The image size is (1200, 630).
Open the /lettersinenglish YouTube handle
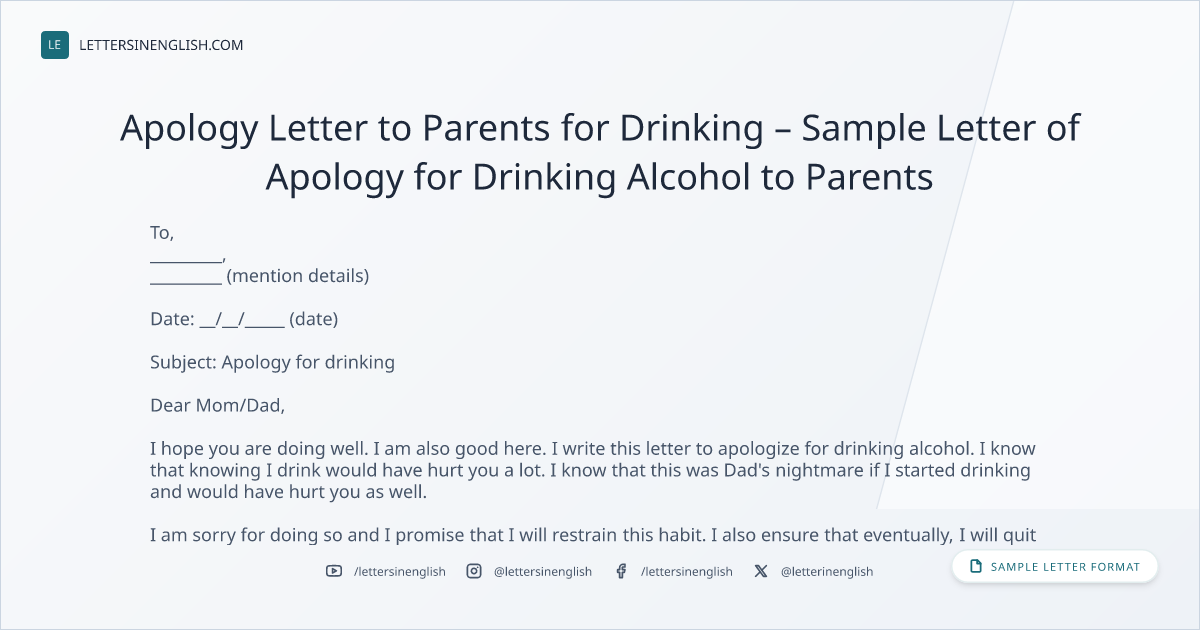pos(400,571)
